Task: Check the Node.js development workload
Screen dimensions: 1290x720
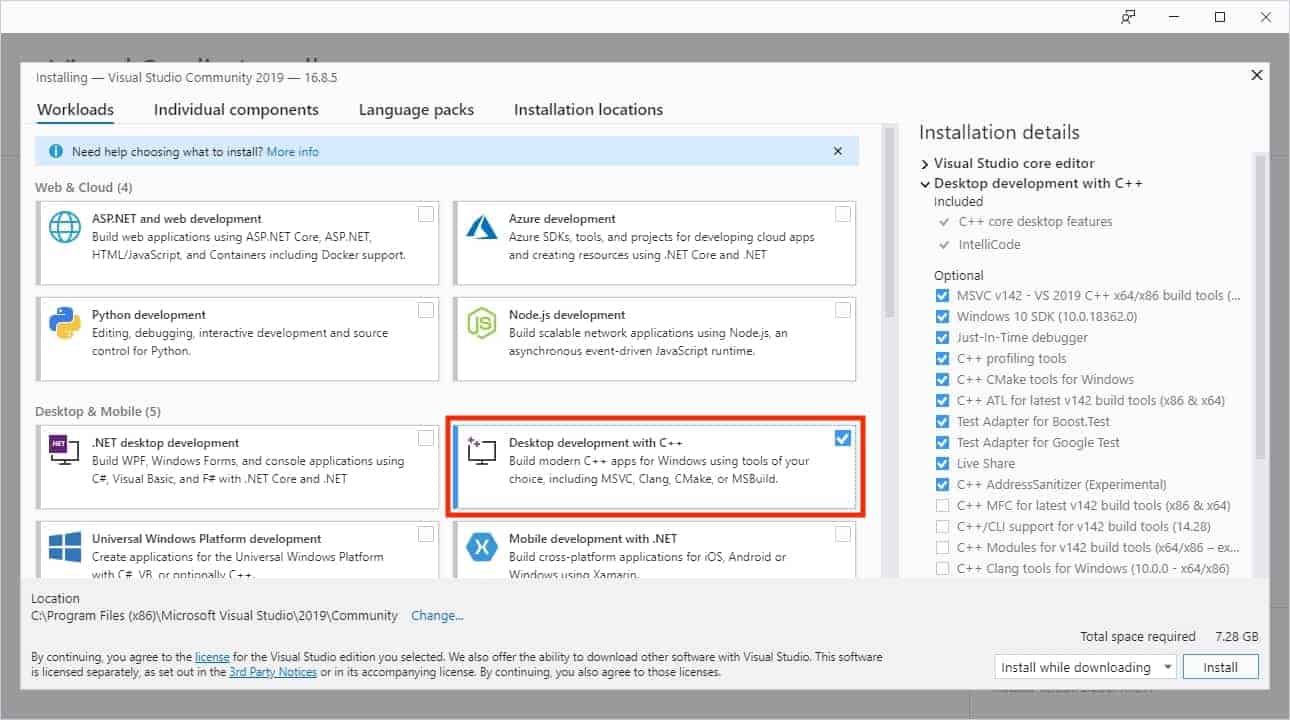Action: (843, 310)
